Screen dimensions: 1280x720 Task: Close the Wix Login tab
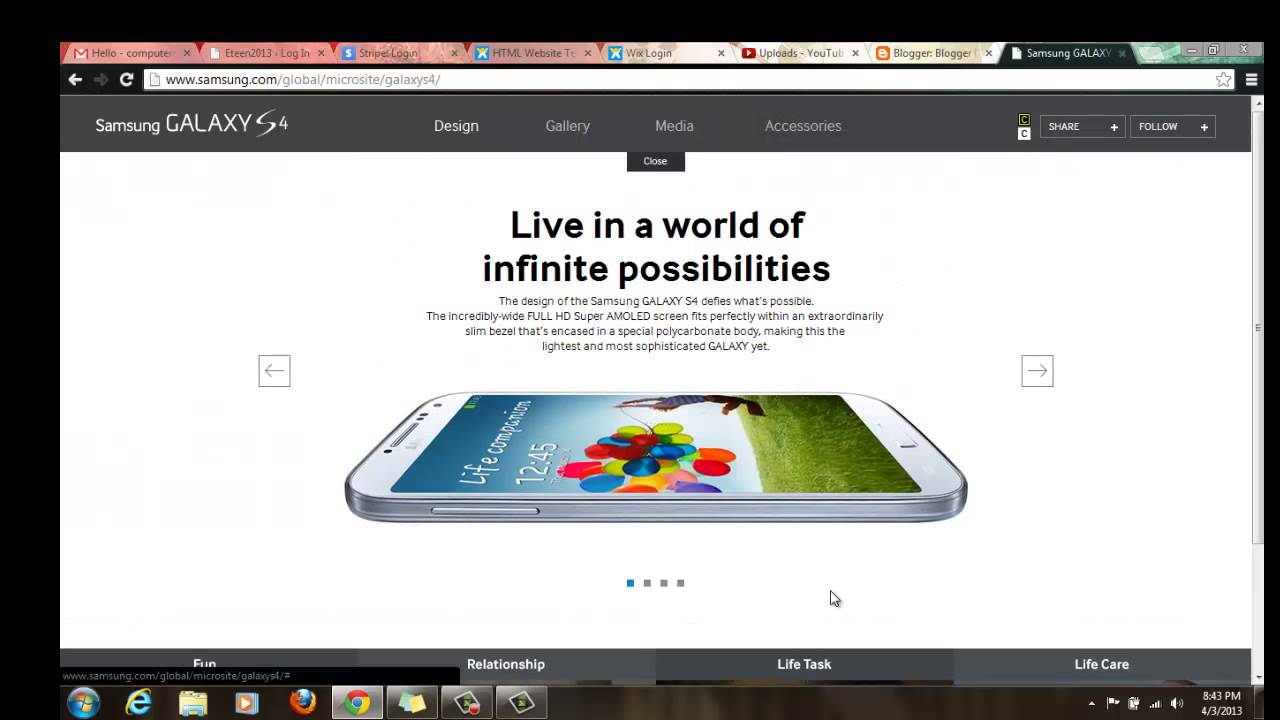pos(721,53)
